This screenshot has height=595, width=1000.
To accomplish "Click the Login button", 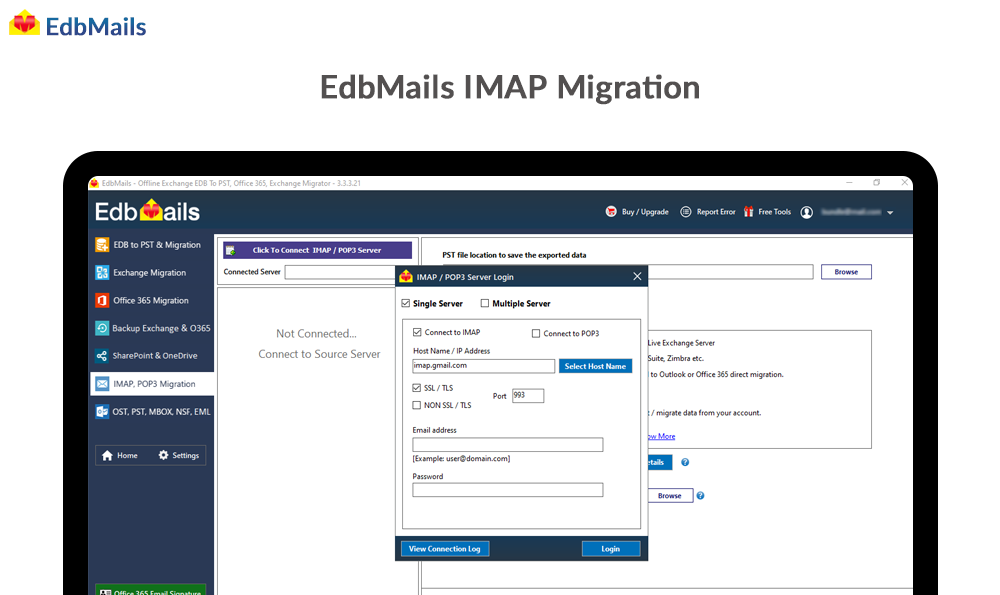I will 610,549.
